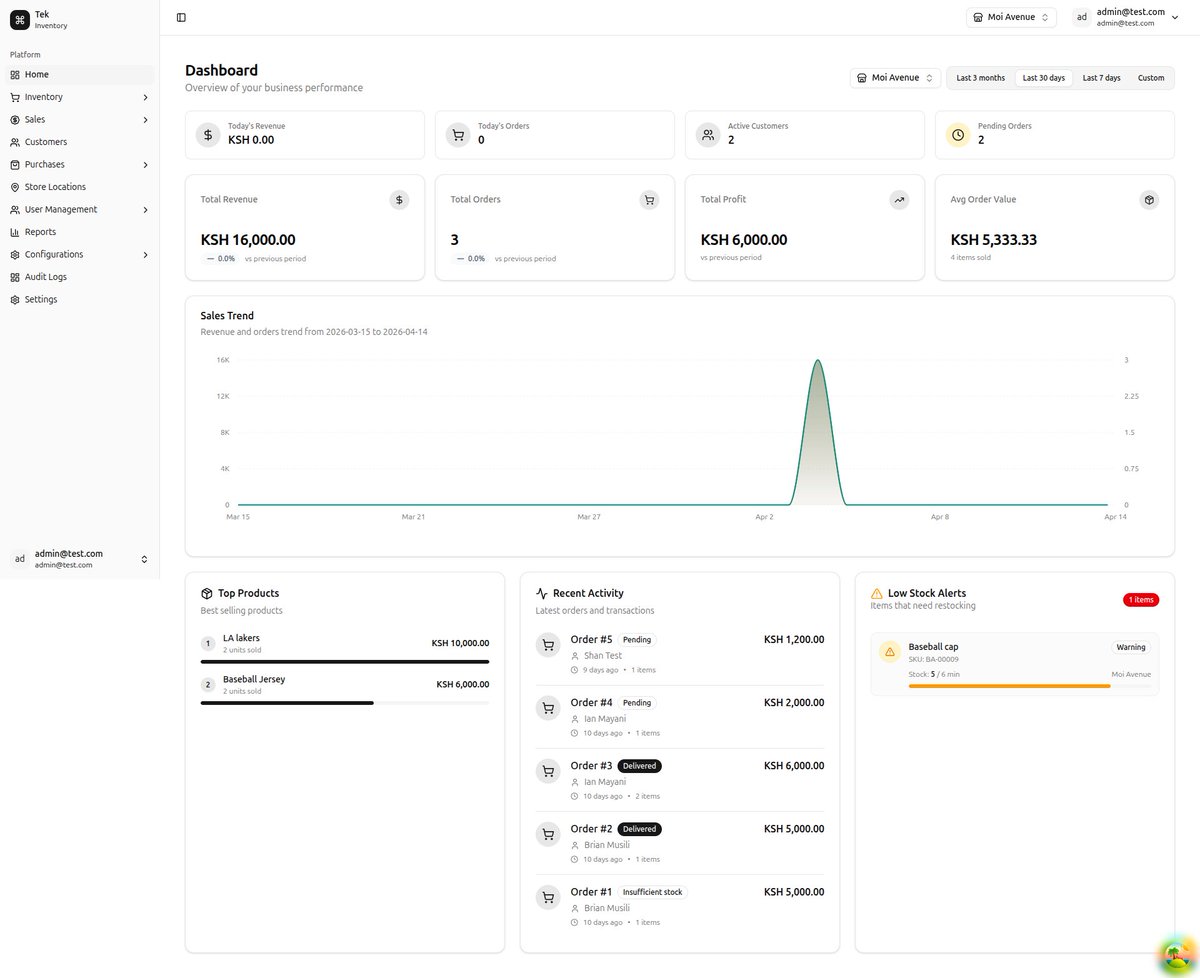Select the Custom date range
Viewport: 1200px width, 978px height.
(1151, 78)
